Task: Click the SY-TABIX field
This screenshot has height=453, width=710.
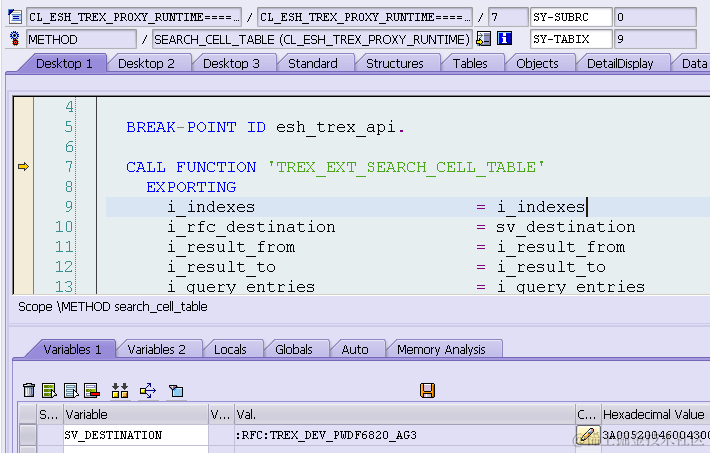Action: [571, 39]
